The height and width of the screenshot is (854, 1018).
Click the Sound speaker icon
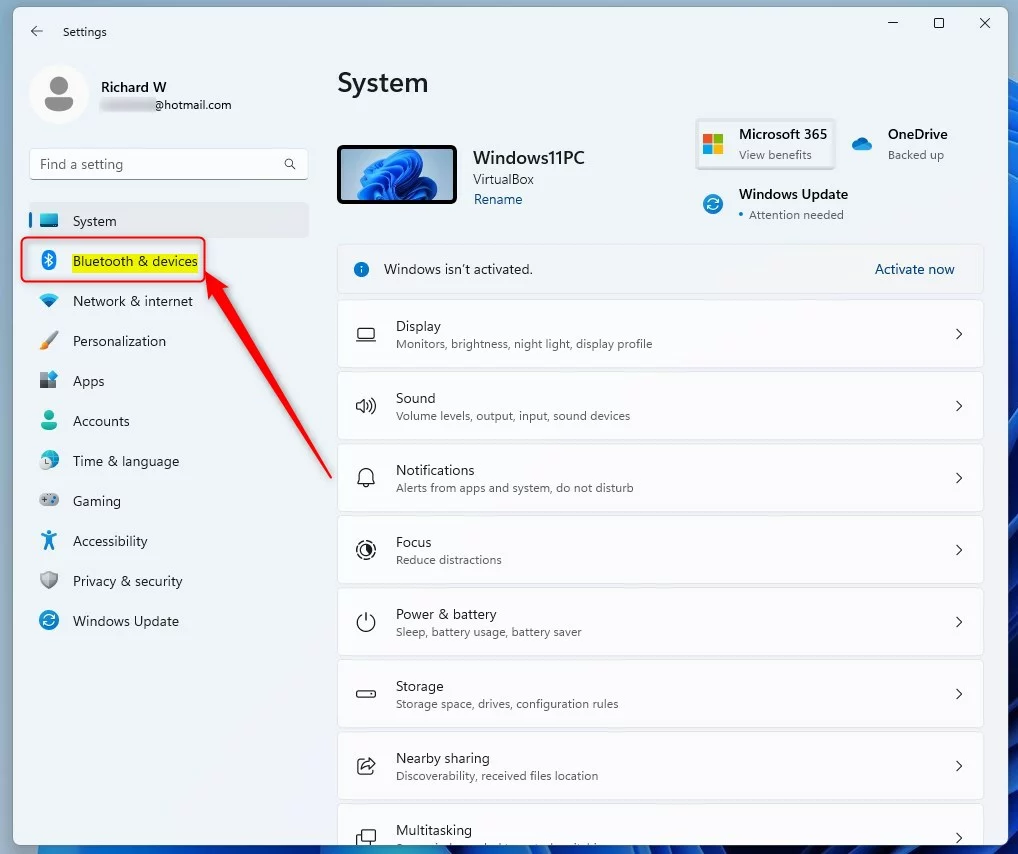point(366,406)
